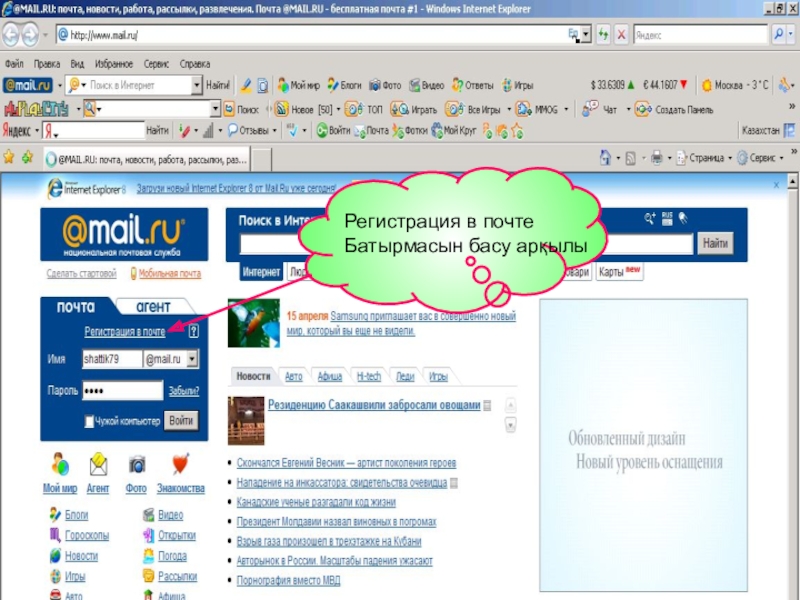
Task: Click the @mail.ru toolbar logo
Action: [x=28, y=85]
